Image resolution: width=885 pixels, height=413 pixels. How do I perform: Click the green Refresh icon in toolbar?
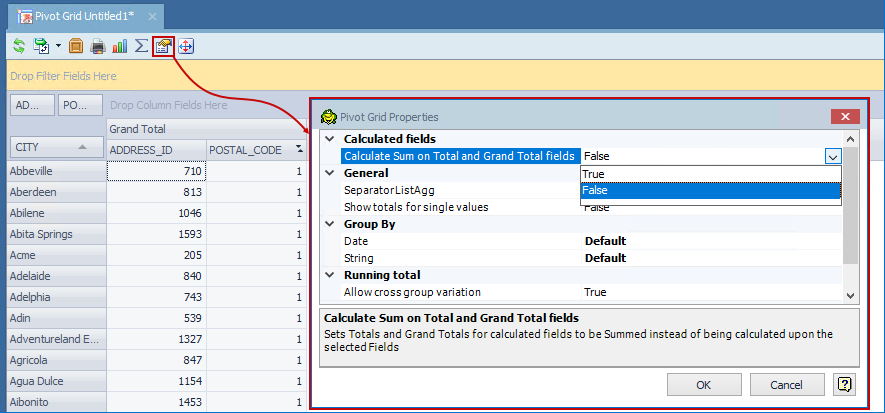click(x=19, y=46)
